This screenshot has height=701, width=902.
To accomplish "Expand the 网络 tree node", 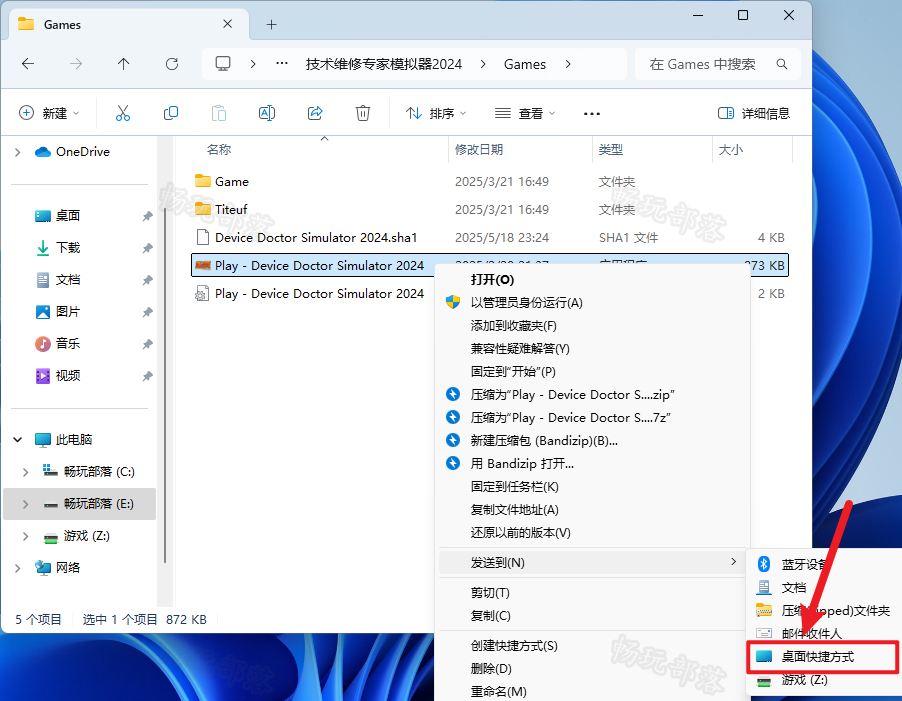I will click(x=18, y=568).
